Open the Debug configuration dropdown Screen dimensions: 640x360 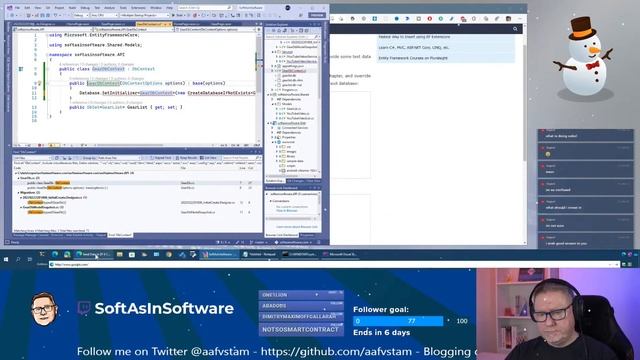pyautogui.click(x=81, y=15)
